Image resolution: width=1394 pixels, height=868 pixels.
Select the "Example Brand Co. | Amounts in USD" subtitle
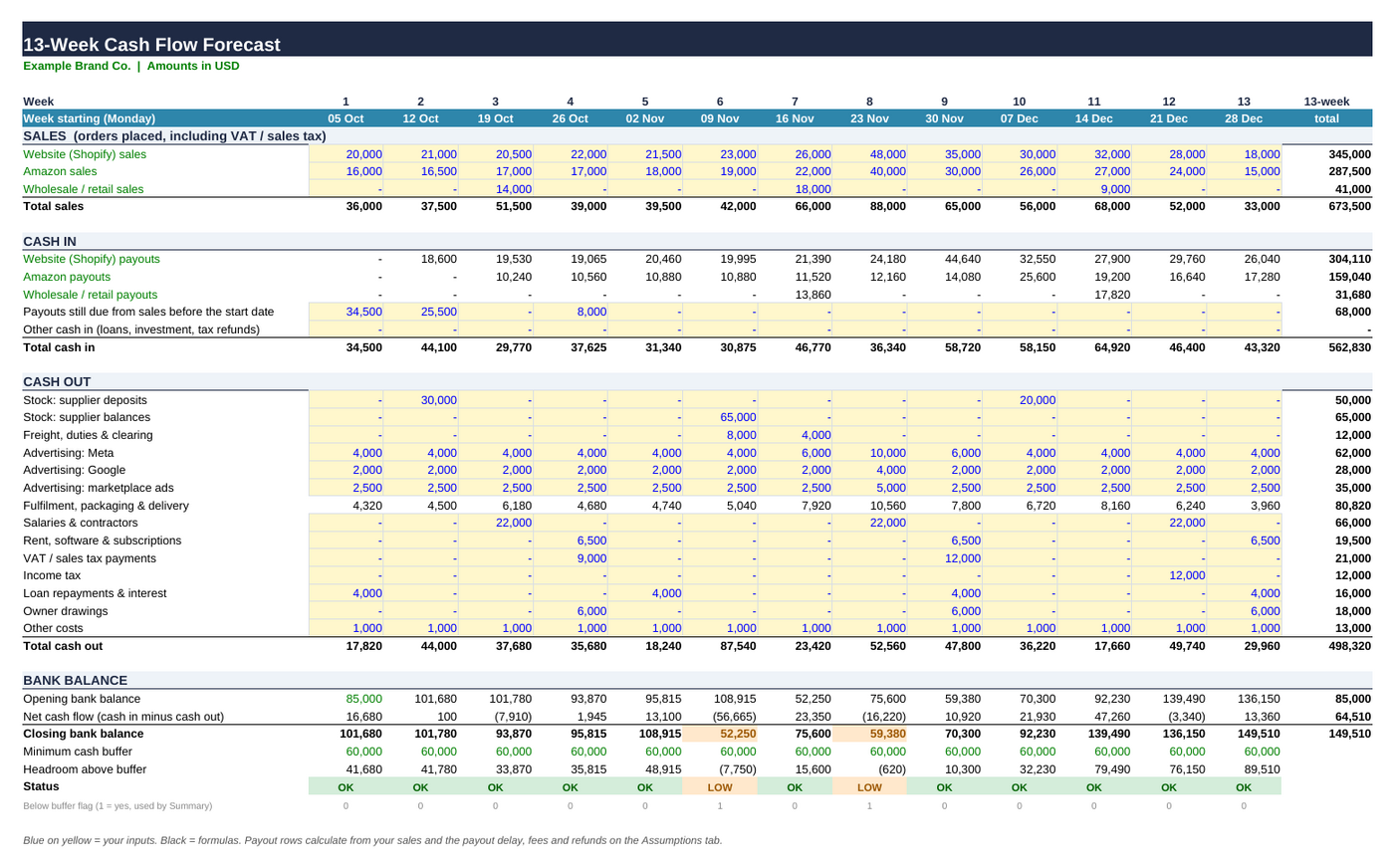pyautogui.click(x=131, y=66)
